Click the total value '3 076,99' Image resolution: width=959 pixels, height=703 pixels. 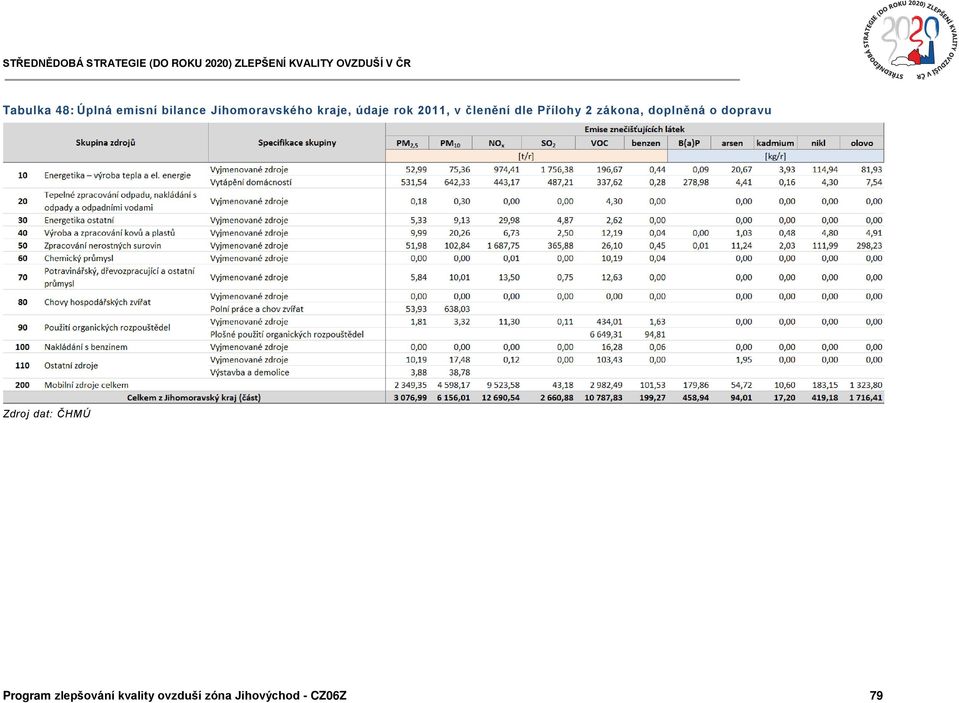pos(410,398)
